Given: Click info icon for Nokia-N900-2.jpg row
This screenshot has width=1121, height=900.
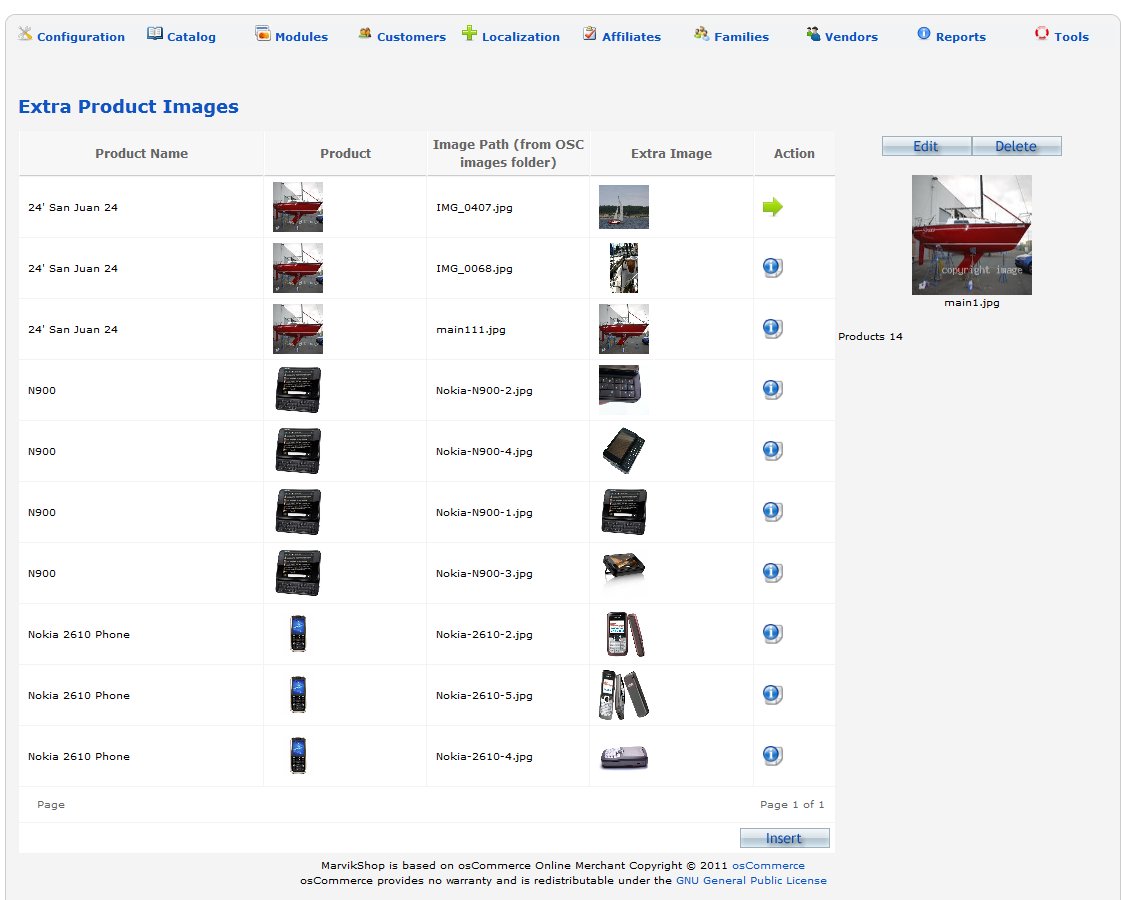Looking at the screenshot, I should tap(773, 390).
